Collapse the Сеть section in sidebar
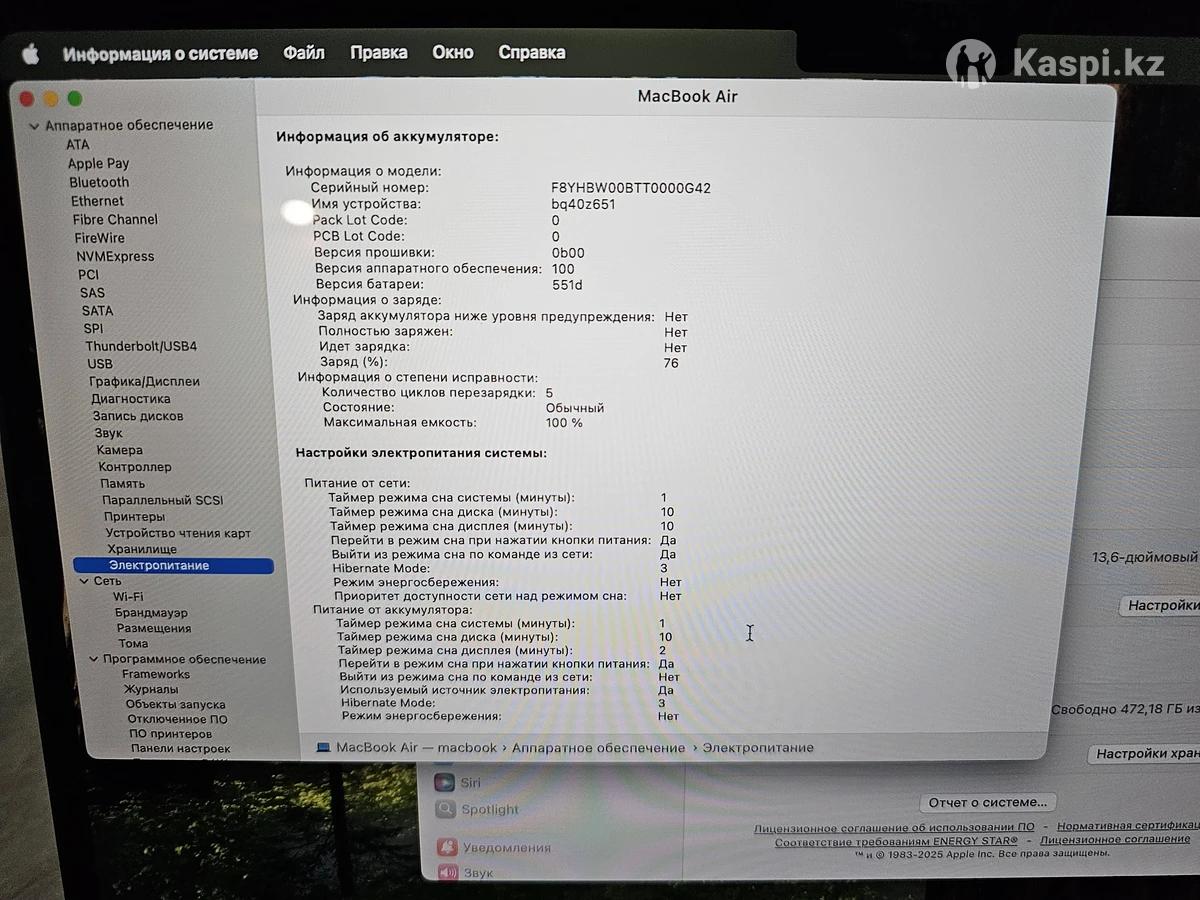The width and height of the screenshot is (1200, 900). pos(84,581)
